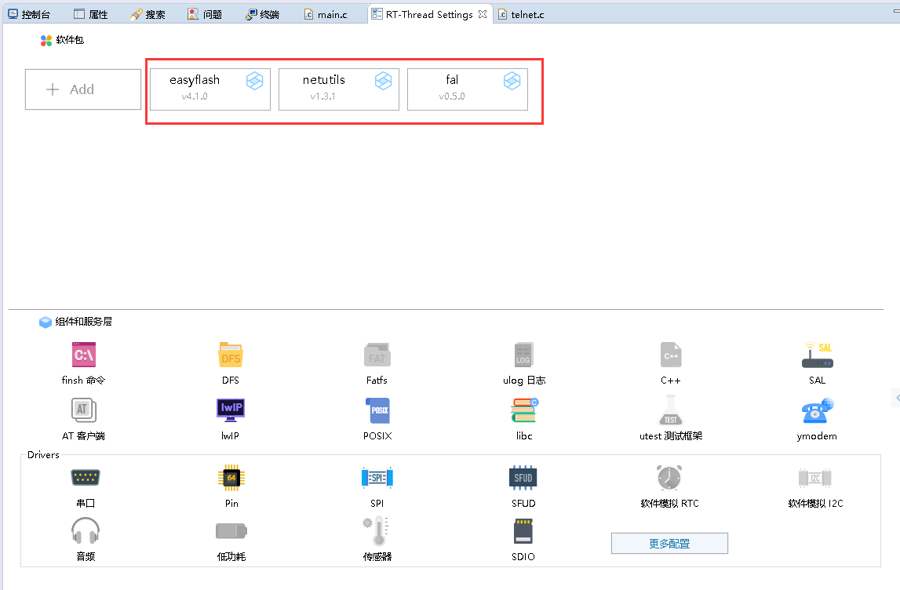Switch to the 控制台 console tab
Image resolution: width=900 pixels, height=590 pixels.
[x=30, y=15]
